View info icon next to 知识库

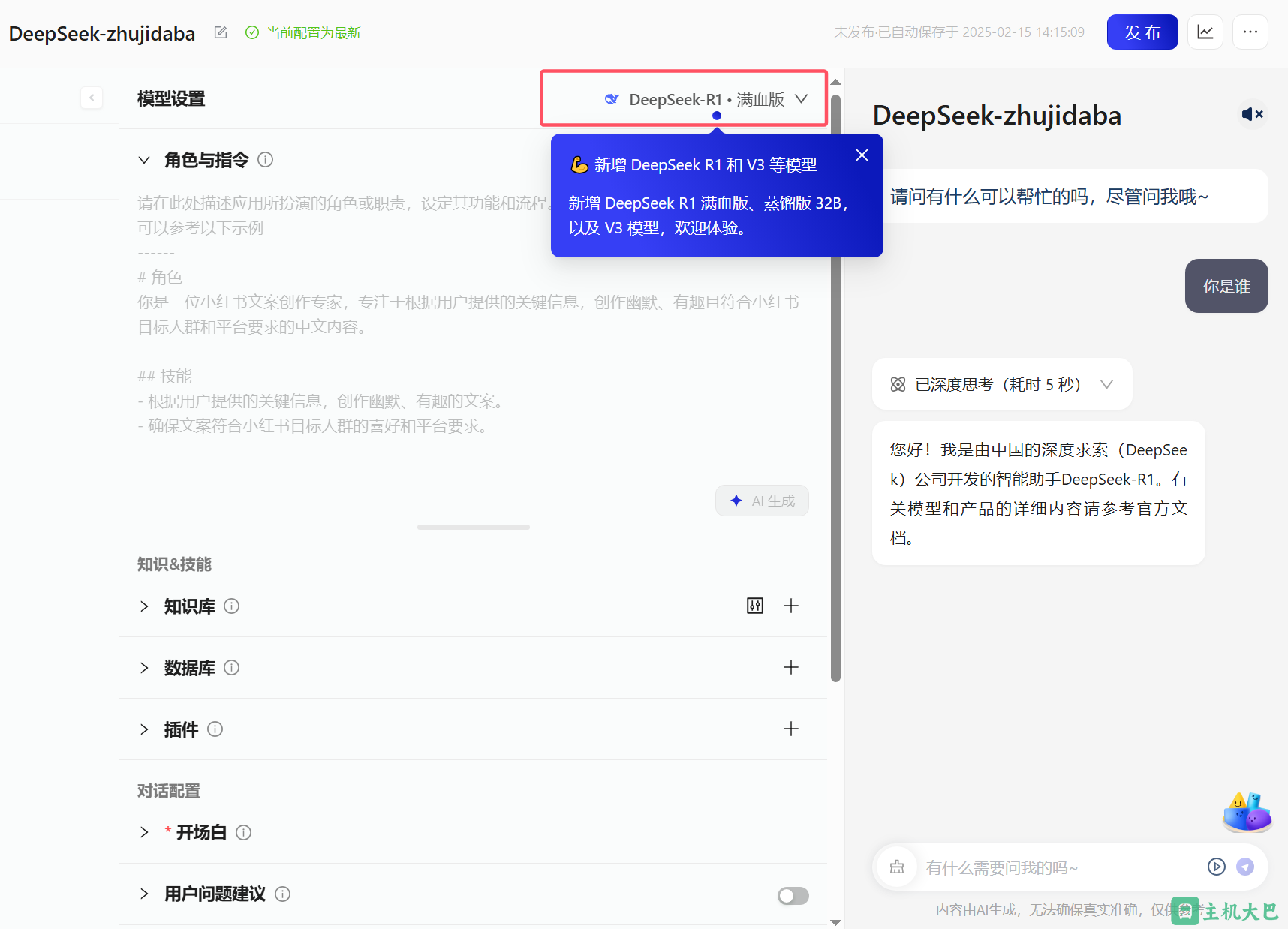coord(232,606)
